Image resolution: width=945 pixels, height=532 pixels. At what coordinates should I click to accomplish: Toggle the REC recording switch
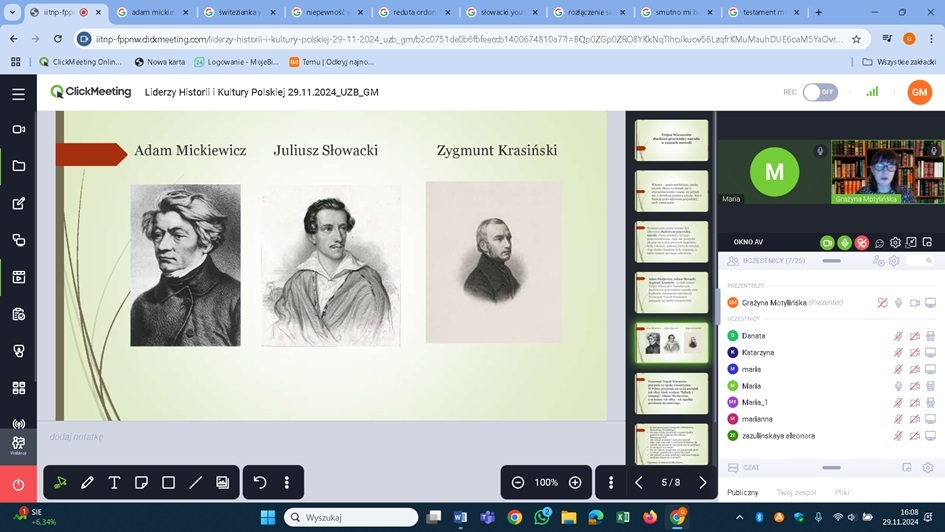point(820,92)
